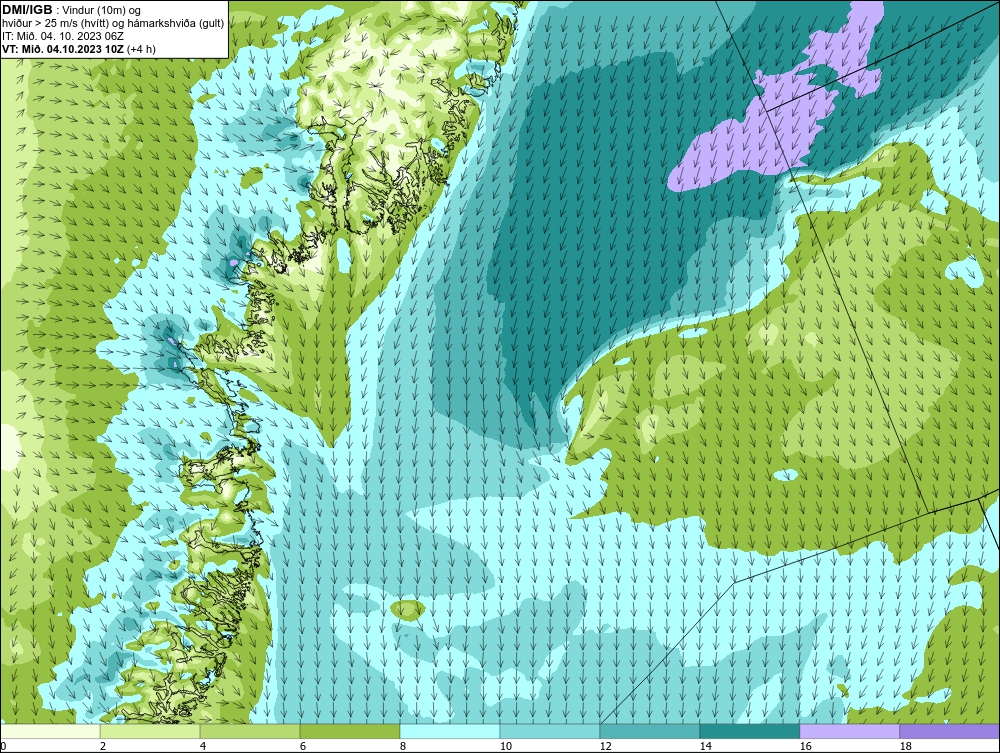The width and height of the screenshot is (1000, 753).
Task: Click the 8–10 m/s light cyan swatch
Action: pyautogui.click(x=450, y=731)
